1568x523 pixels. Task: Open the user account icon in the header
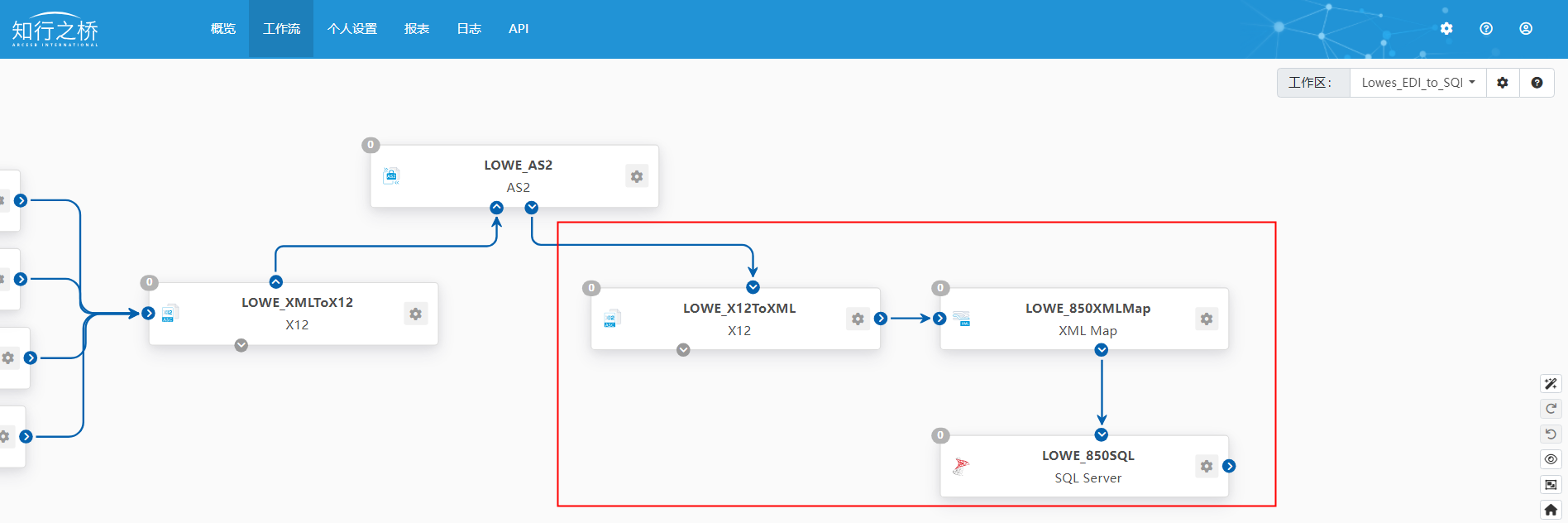click(1526, 28)
